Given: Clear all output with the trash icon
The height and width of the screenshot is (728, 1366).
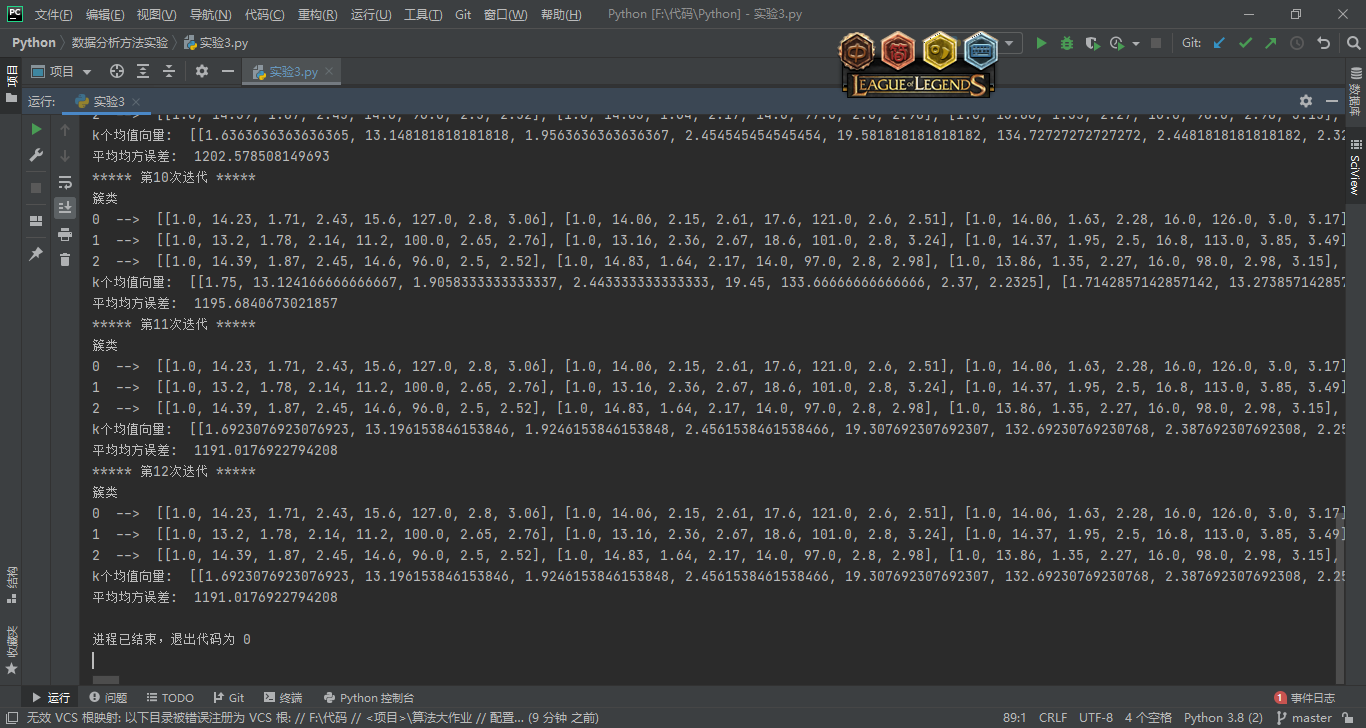Looking at the screenshot, I should tap(65, 259).
